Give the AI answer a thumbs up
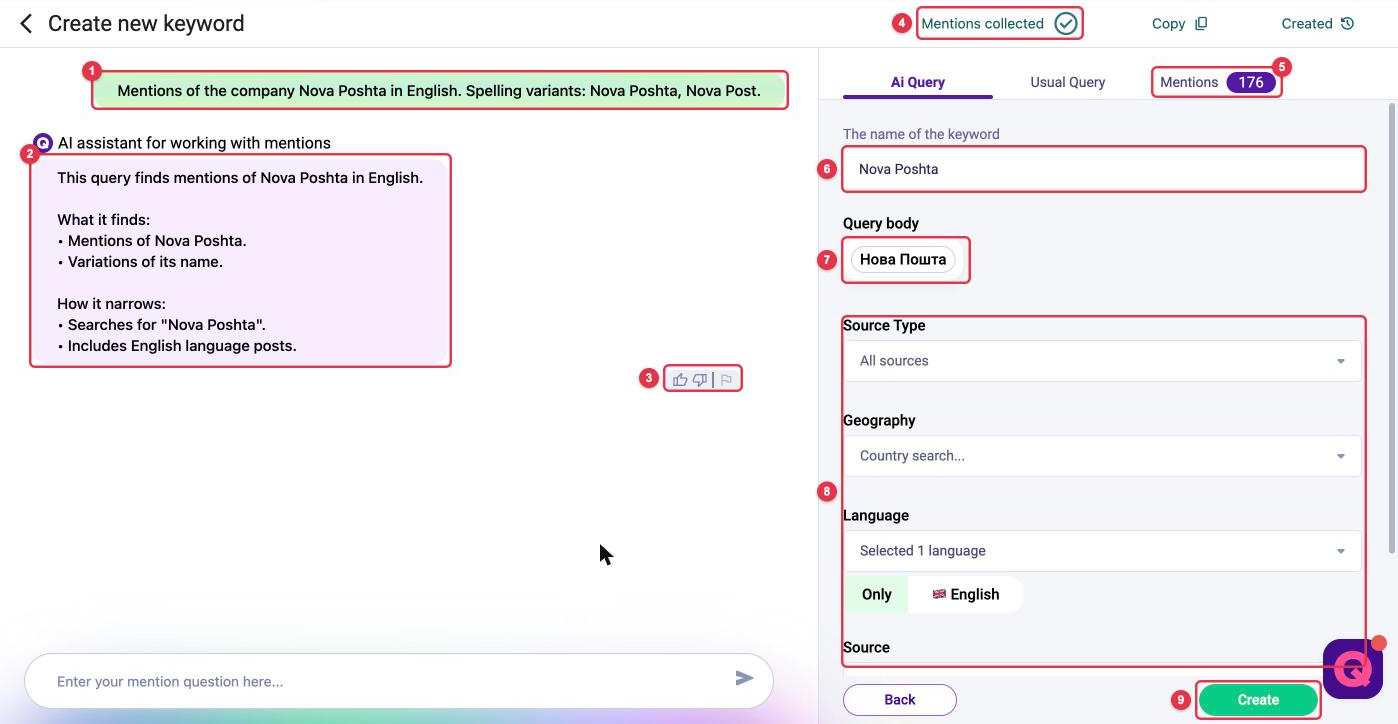Image resolution: width=1398 pixels, height=724 pixels. 680,379
